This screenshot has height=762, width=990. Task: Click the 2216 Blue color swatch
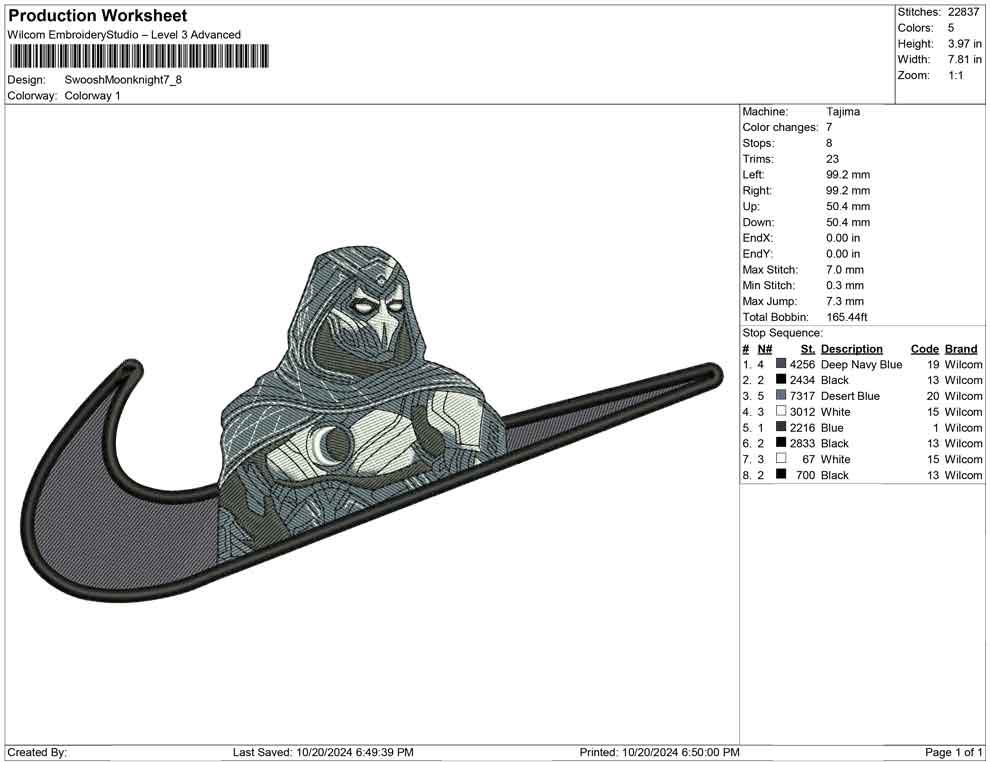[781, 427]
